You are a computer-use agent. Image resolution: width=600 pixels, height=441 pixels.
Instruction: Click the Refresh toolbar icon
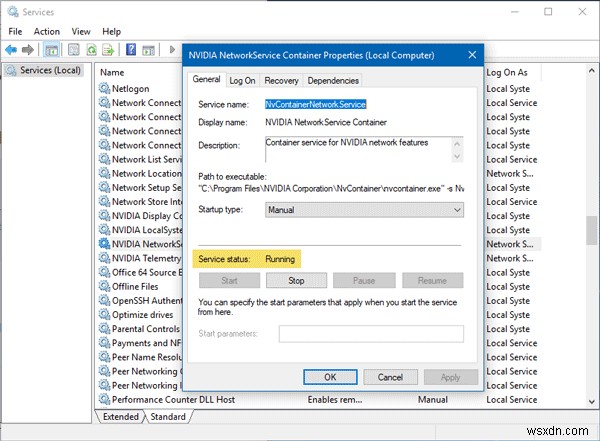click(91, 50)
